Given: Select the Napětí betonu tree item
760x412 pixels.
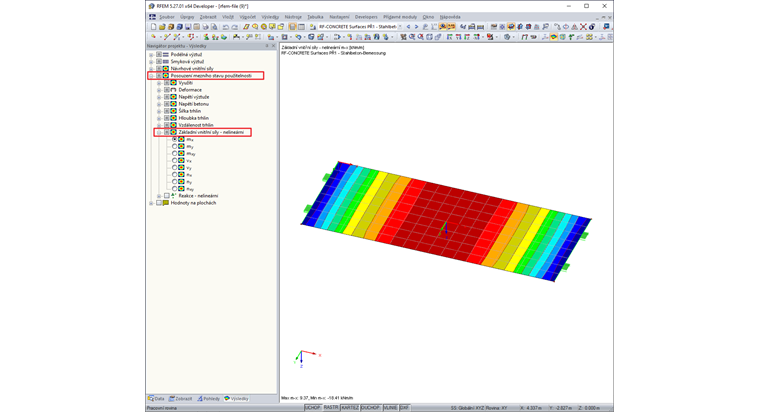Looking at the screenshot, I should click(193, 104).
